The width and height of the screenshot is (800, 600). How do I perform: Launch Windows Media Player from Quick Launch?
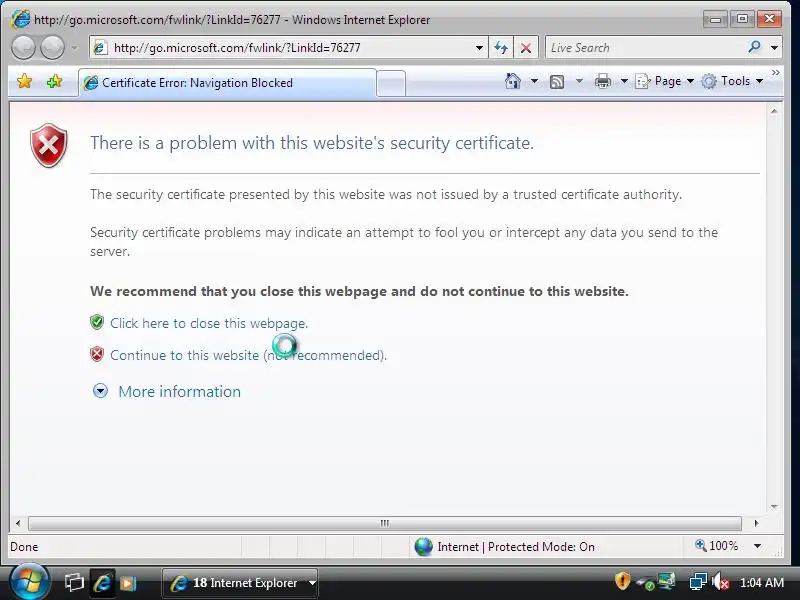128,583
